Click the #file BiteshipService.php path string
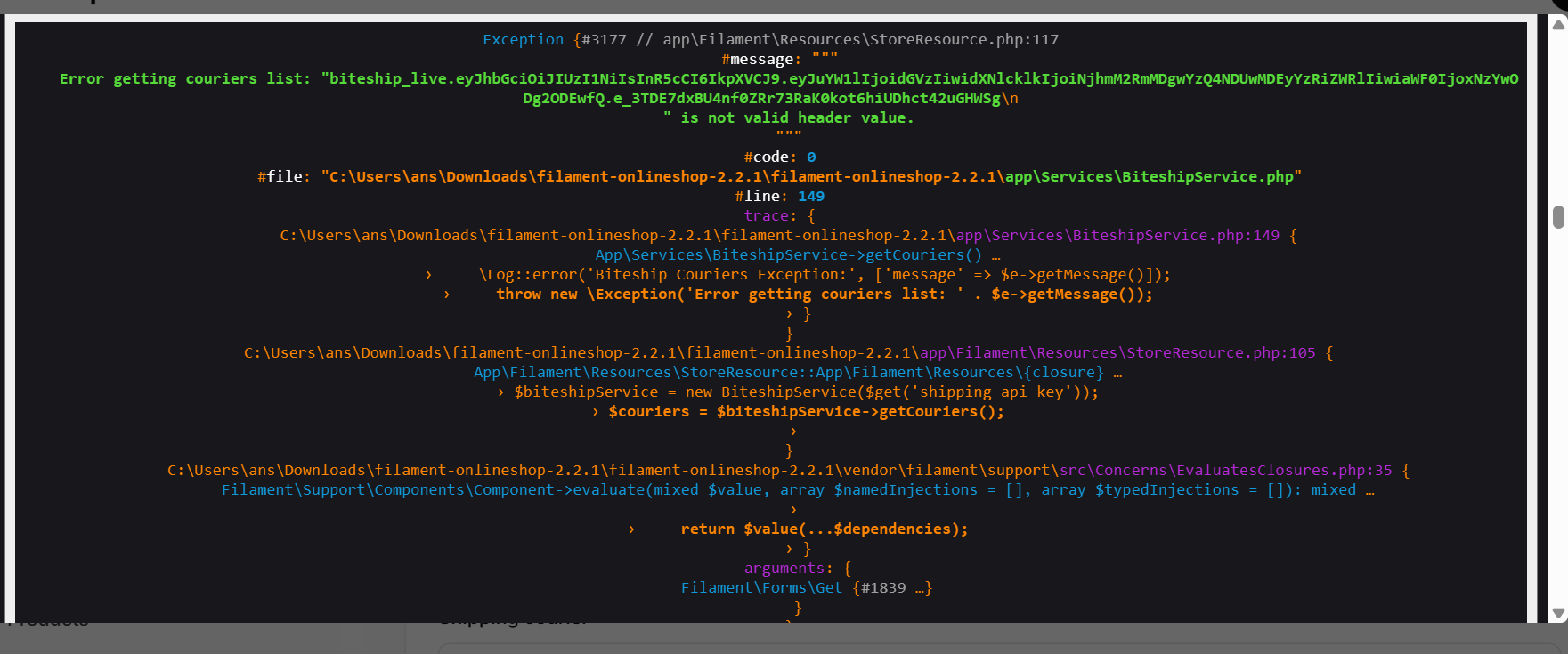This screenshot has width=1568, height=654. tap(810, 176)
